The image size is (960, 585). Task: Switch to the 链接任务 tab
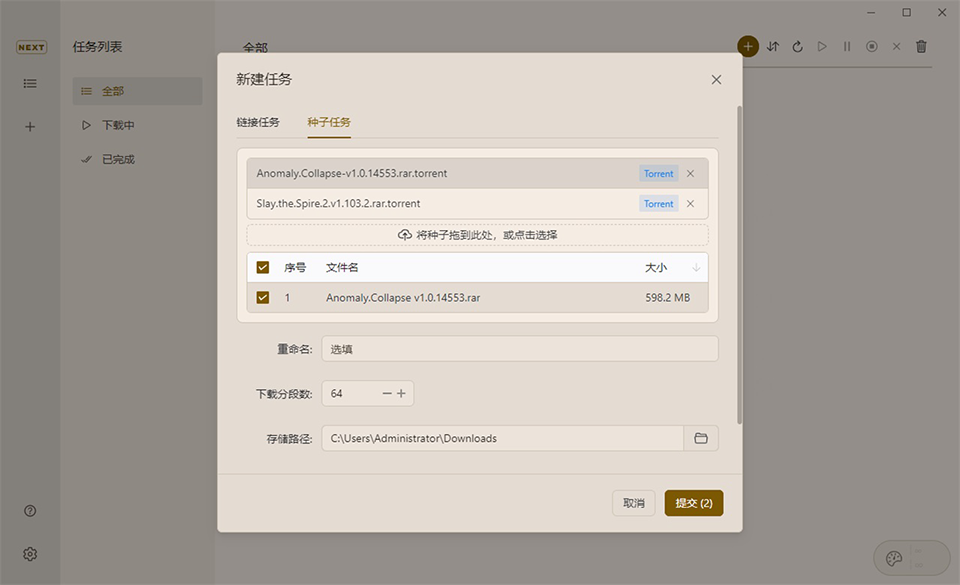tap(258, 122)
